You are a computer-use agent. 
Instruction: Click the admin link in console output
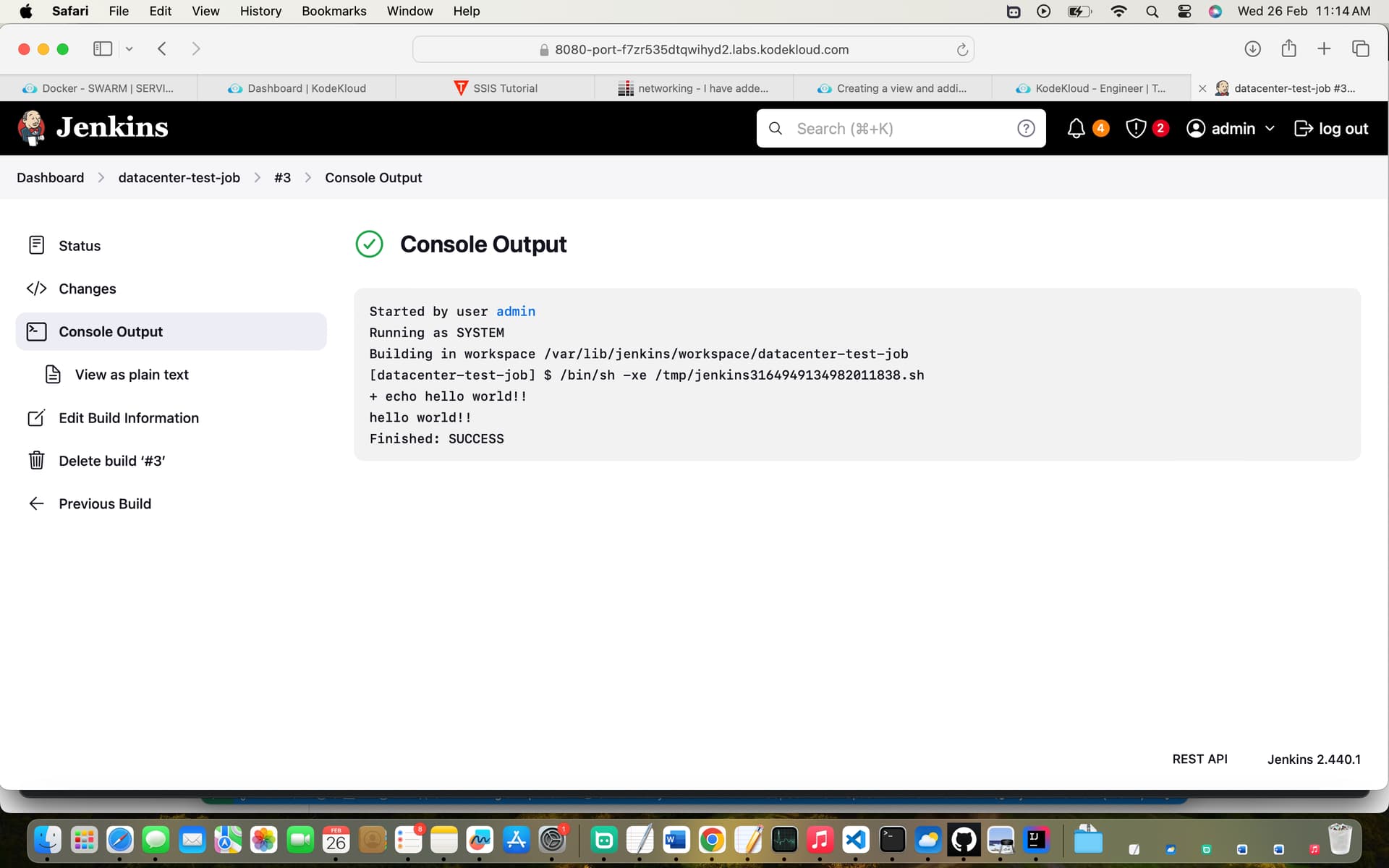tap(515, 312)
